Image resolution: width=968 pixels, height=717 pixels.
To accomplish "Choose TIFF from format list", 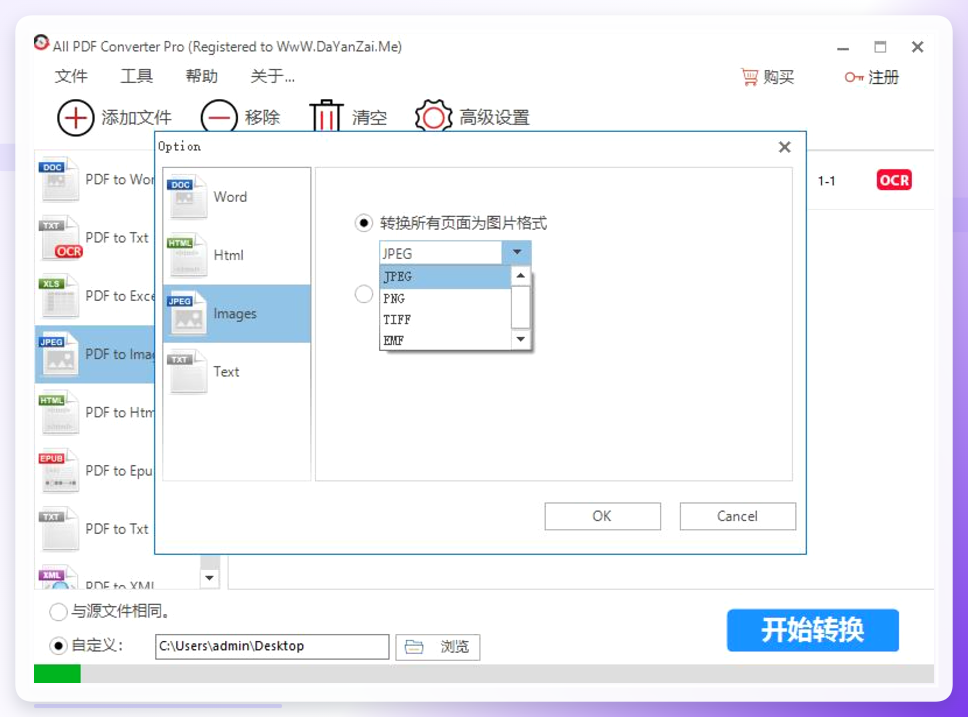I will pyautogui.click(x=445, y=320).
